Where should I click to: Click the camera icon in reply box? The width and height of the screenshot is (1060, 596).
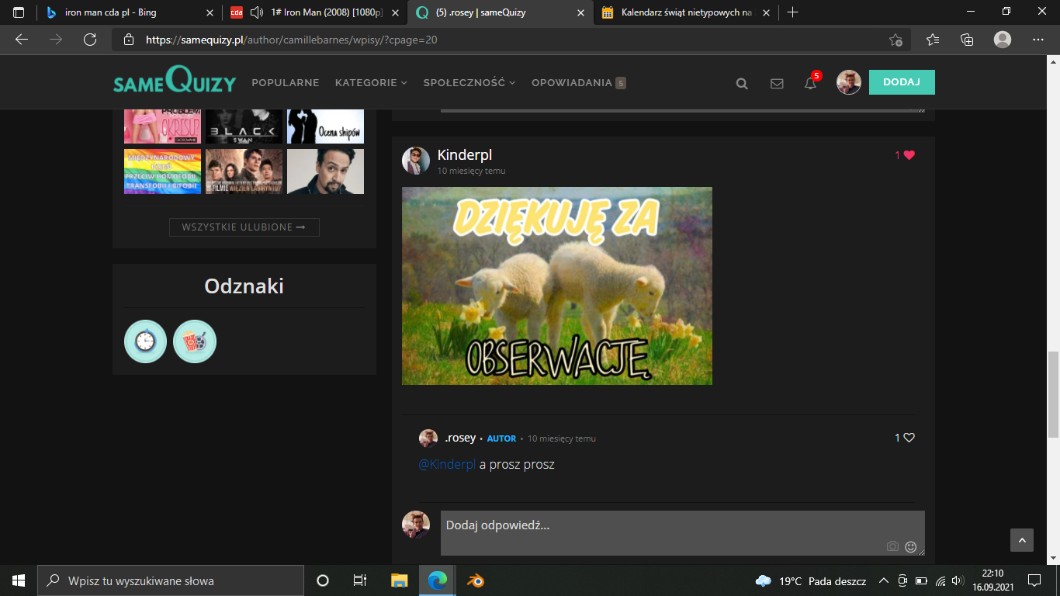click(892, 547)
